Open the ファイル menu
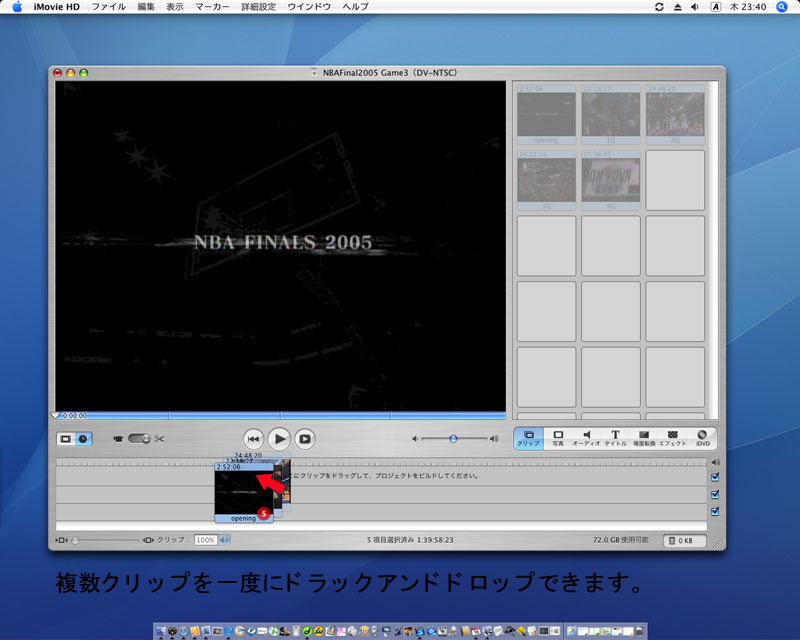The image size is (800, 640). (108, 7)
